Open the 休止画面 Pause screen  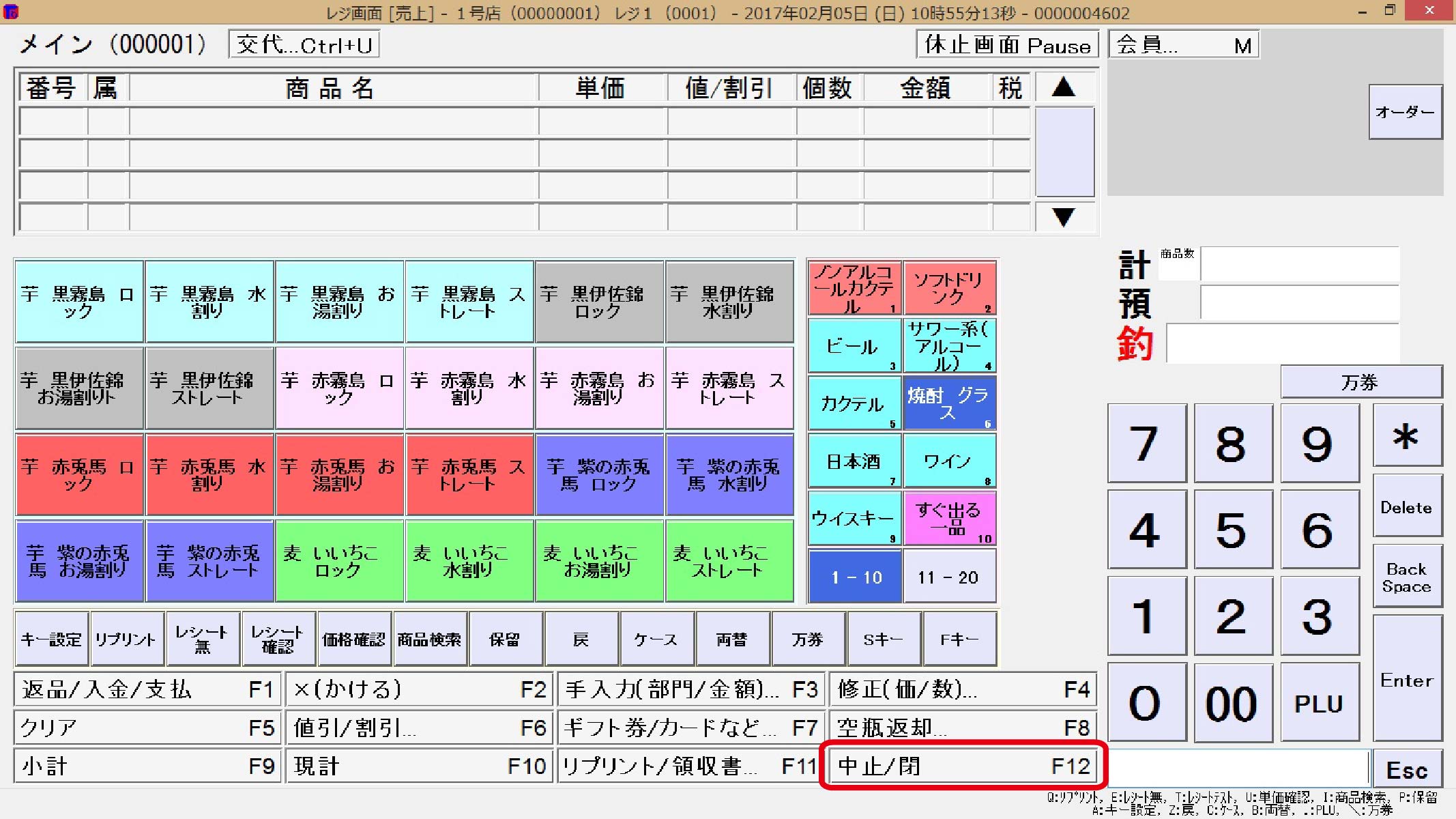pyautogui.click(x=1006, y=45)
